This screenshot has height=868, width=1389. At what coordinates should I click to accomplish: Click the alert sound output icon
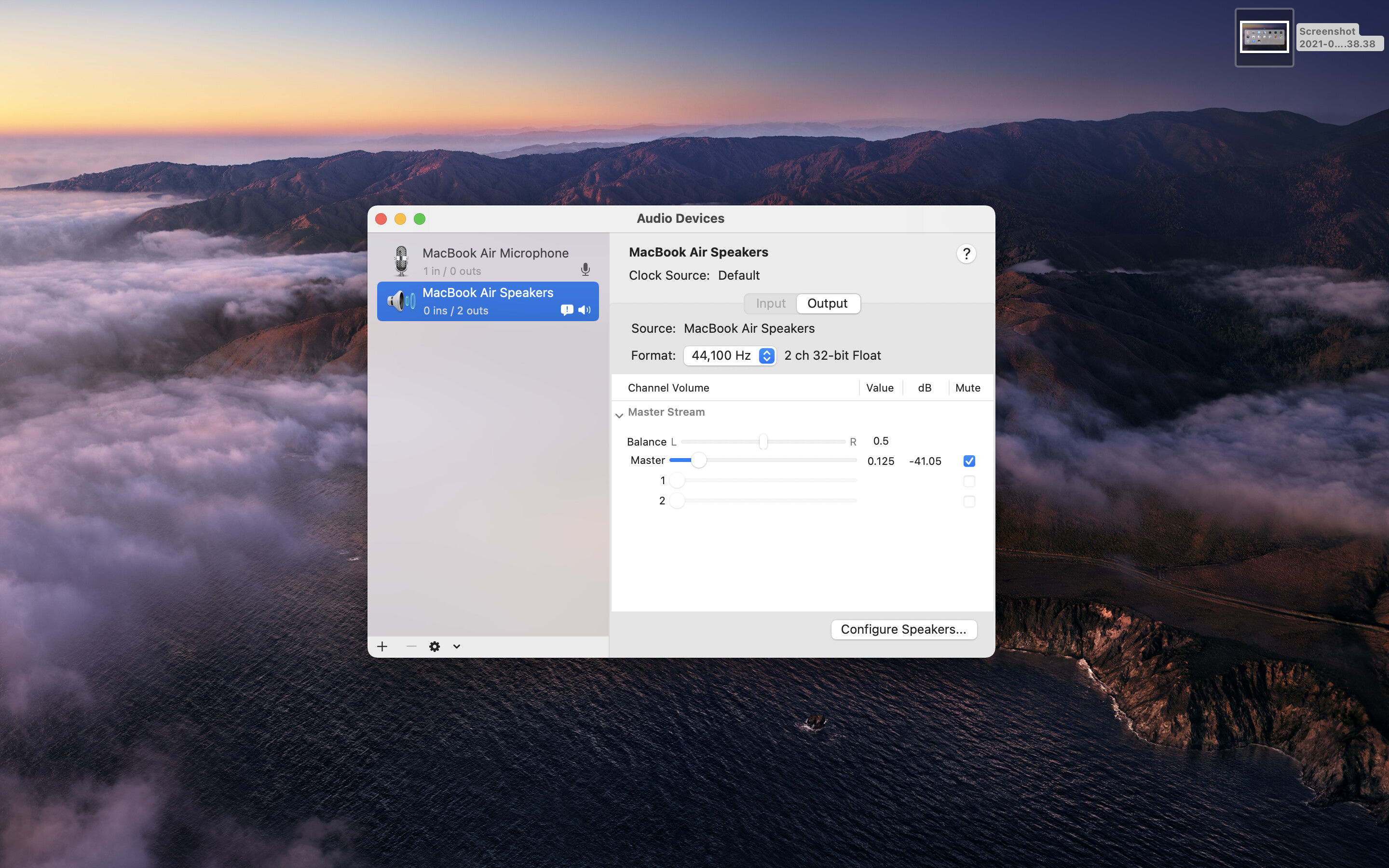[x=567, y=310]
